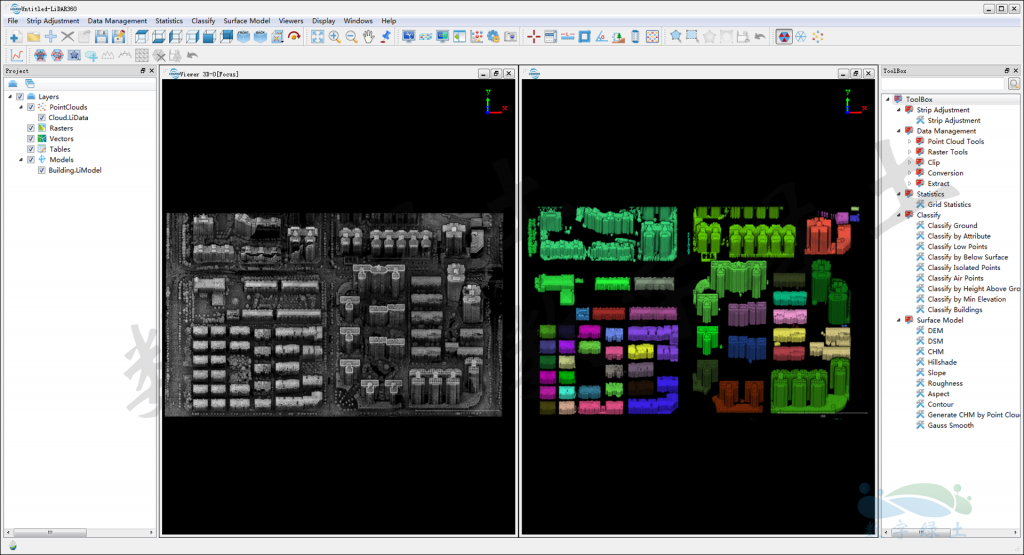The width and height of the screenshot is (1024, 555).
Task: Click the profile chart icon in second toolbar row
Action: click(x=16, y=55)
